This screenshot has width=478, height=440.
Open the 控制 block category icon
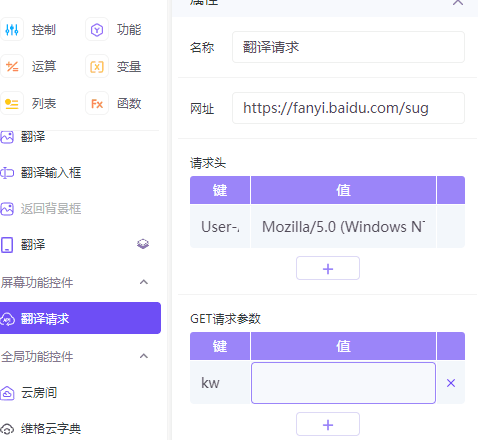12,30
